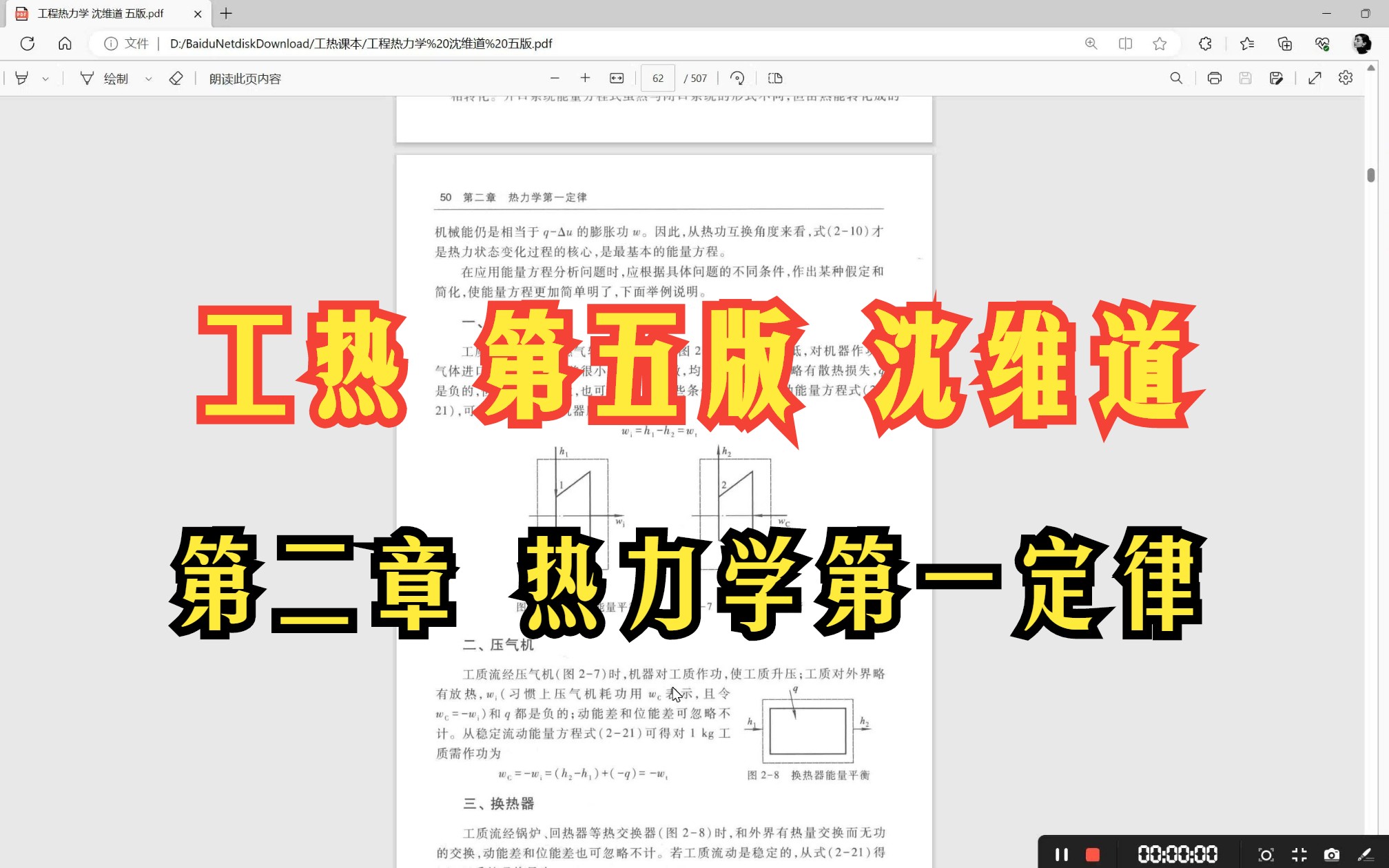The image size is (1389, 868).
Task: Click the heat exchanger figure 2-8
Action: click(x=807, y=725)
